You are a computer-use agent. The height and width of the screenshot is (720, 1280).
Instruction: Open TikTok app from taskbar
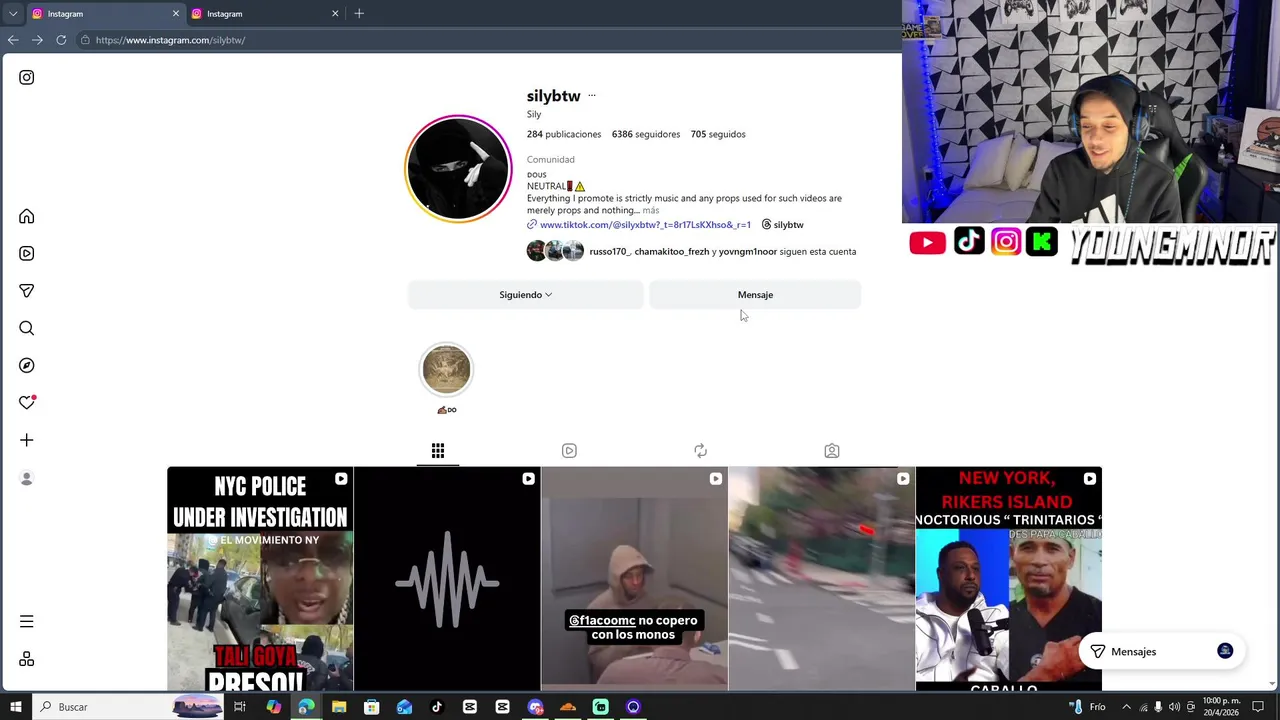(x=437, y=707)
